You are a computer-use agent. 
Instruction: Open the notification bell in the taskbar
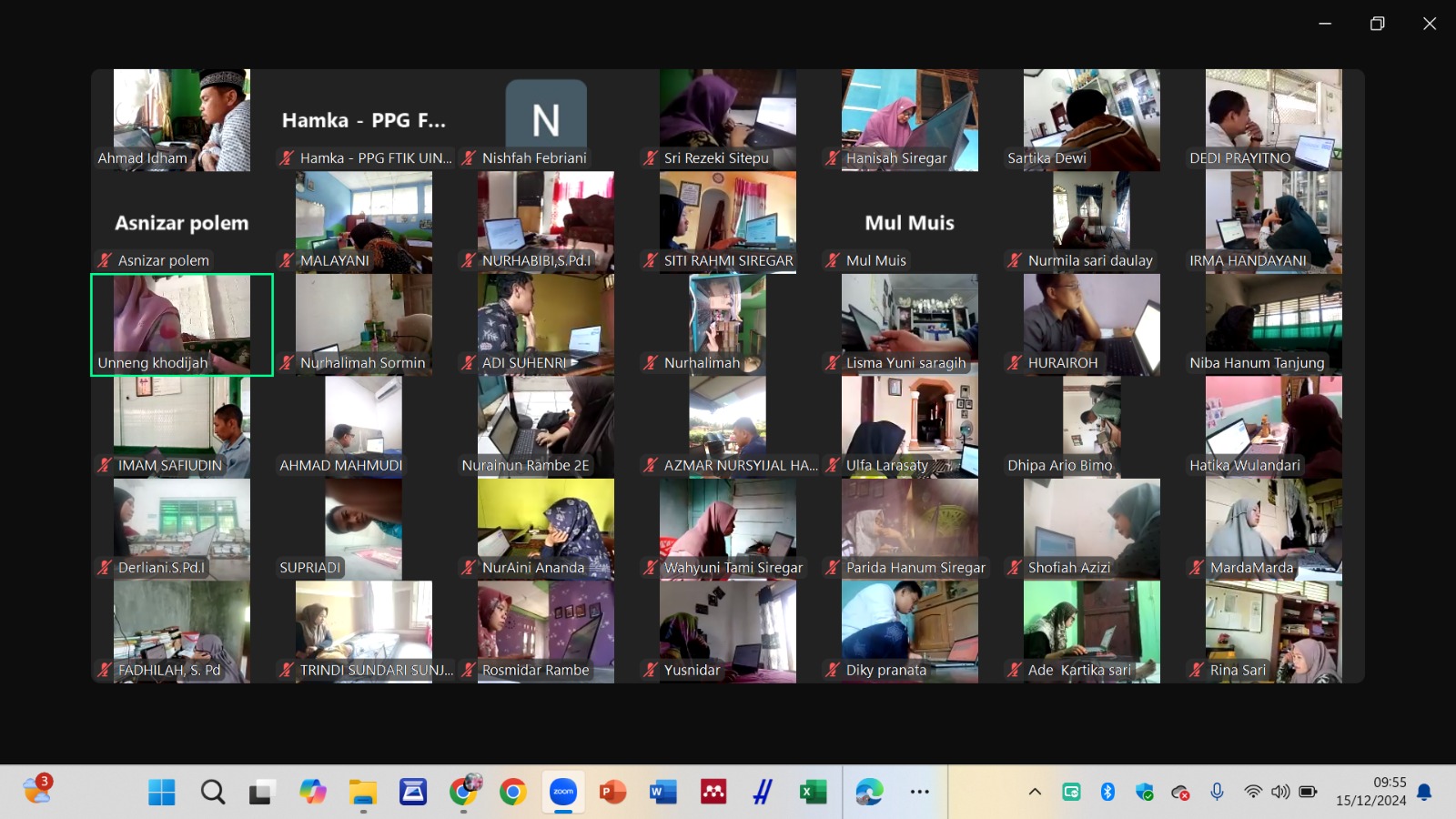tap(1424, 792)
